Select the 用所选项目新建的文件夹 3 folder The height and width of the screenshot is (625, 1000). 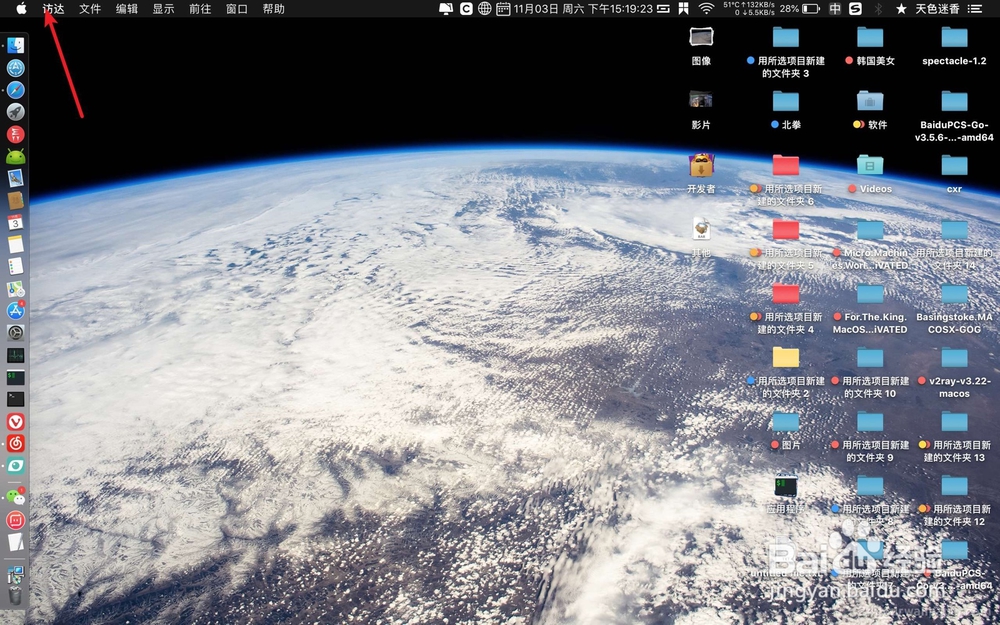click(786, 37)
